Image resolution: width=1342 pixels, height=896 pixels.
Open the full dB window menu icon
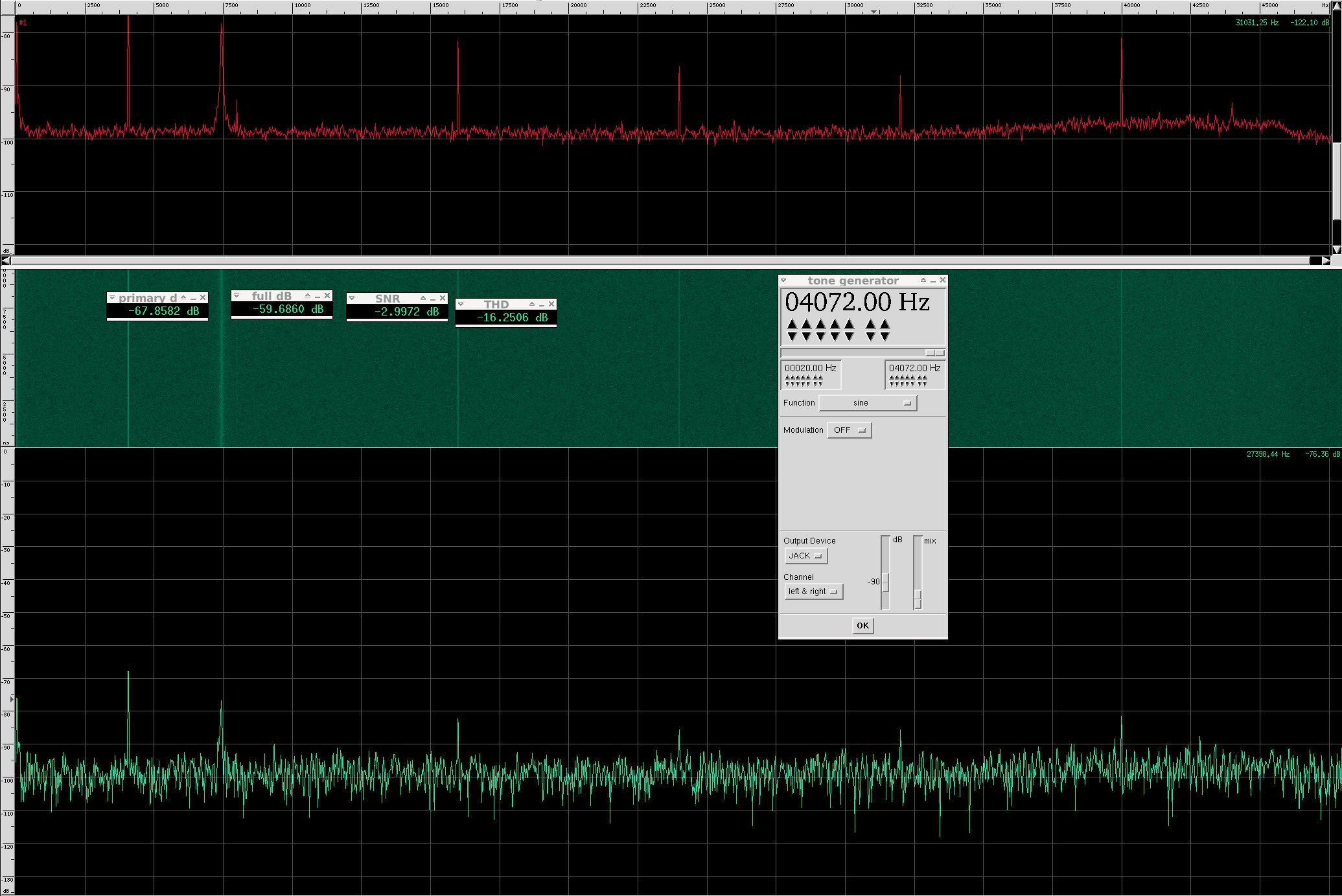pyautogui.click(x=236, y=295)
